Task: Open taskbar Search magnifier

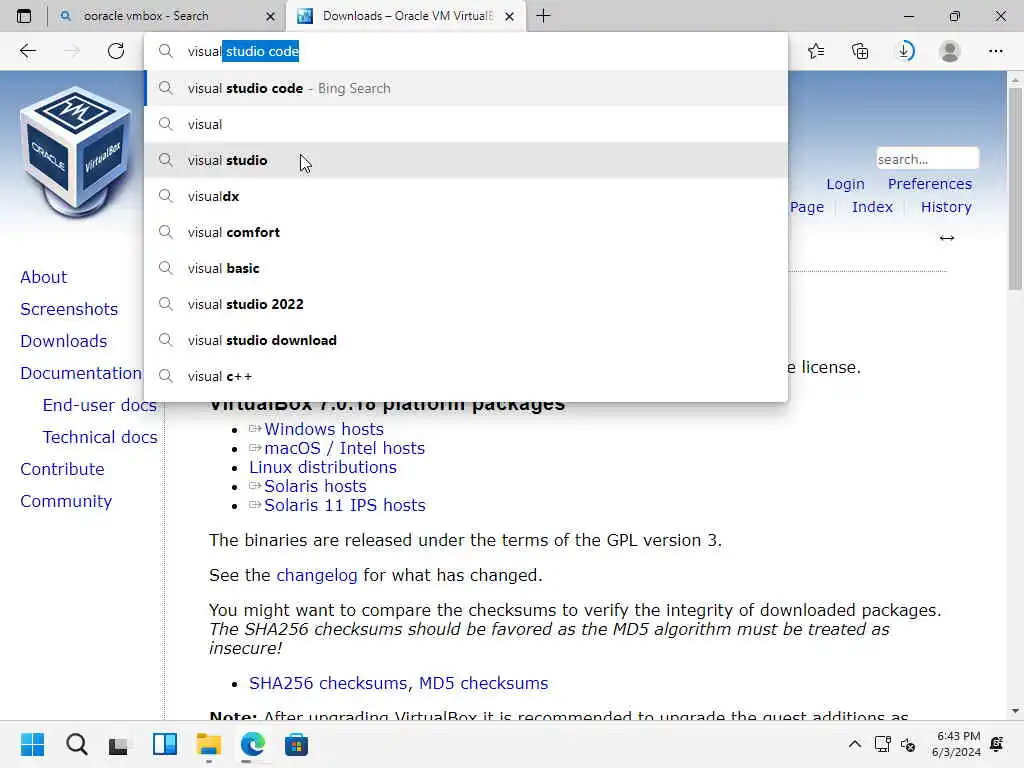Action: [x=76, y=744]
